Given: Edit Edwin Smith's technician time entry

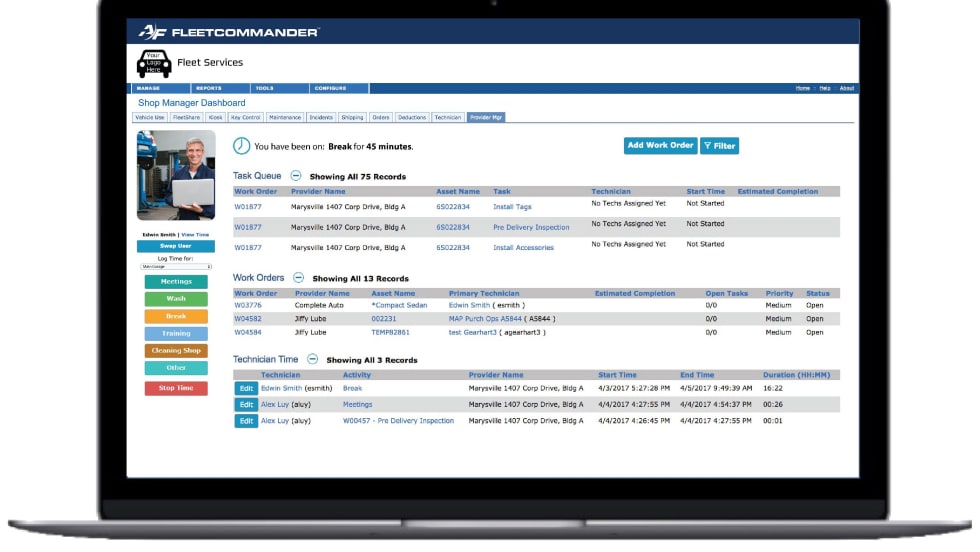Looking at the screenshot, I should (245, 388).
